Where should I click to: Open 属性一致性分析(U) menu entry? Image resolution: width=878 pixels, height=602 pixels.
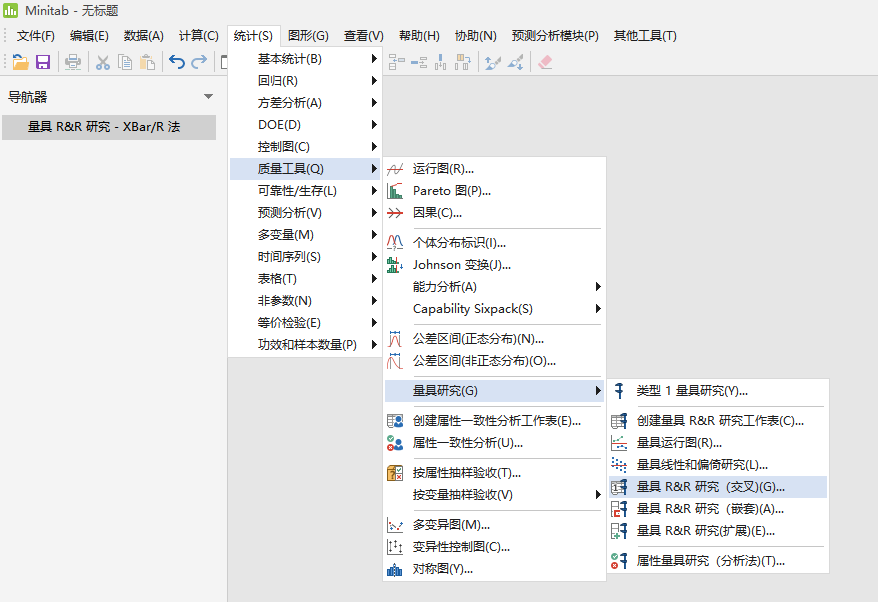coord(467,443)
